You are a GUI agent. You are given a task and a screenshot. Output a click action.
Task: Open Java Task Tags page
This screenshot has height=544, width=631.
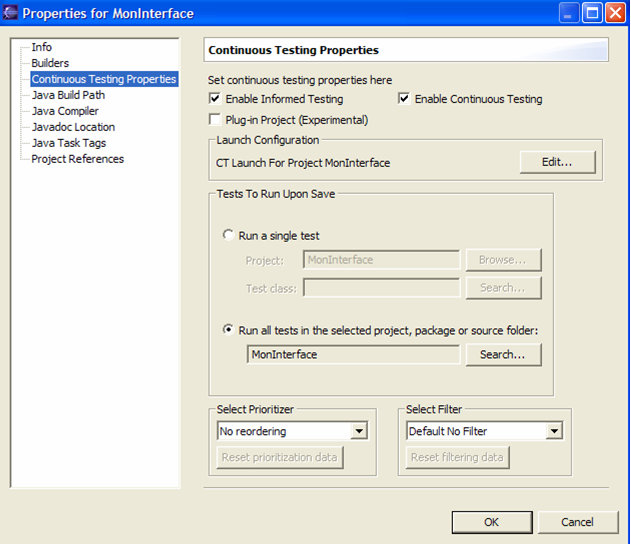click(x=68, y=143)
